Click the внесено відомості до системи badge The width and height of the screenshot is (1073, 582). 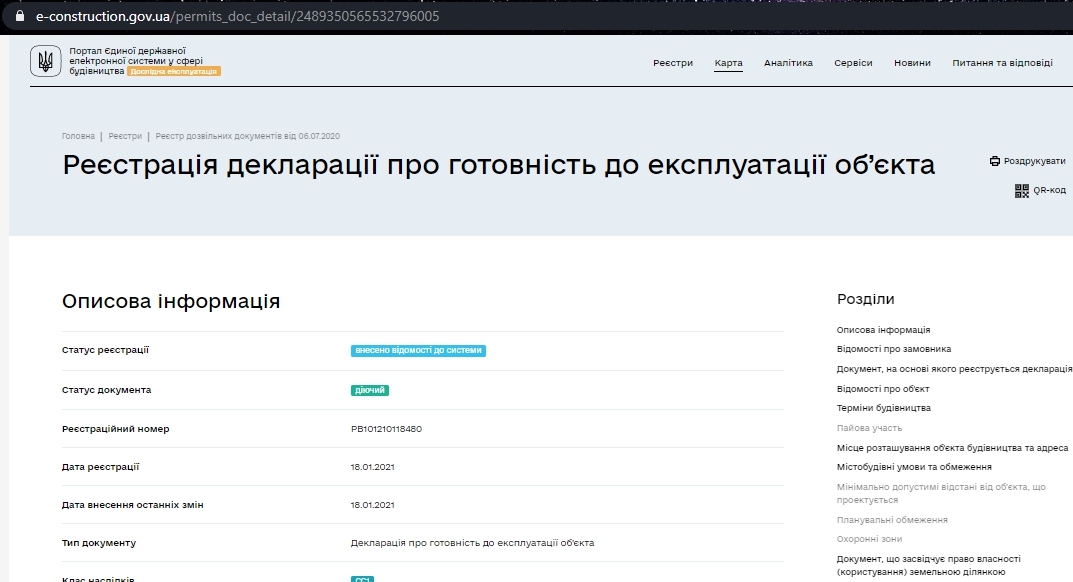click(418, 351)
